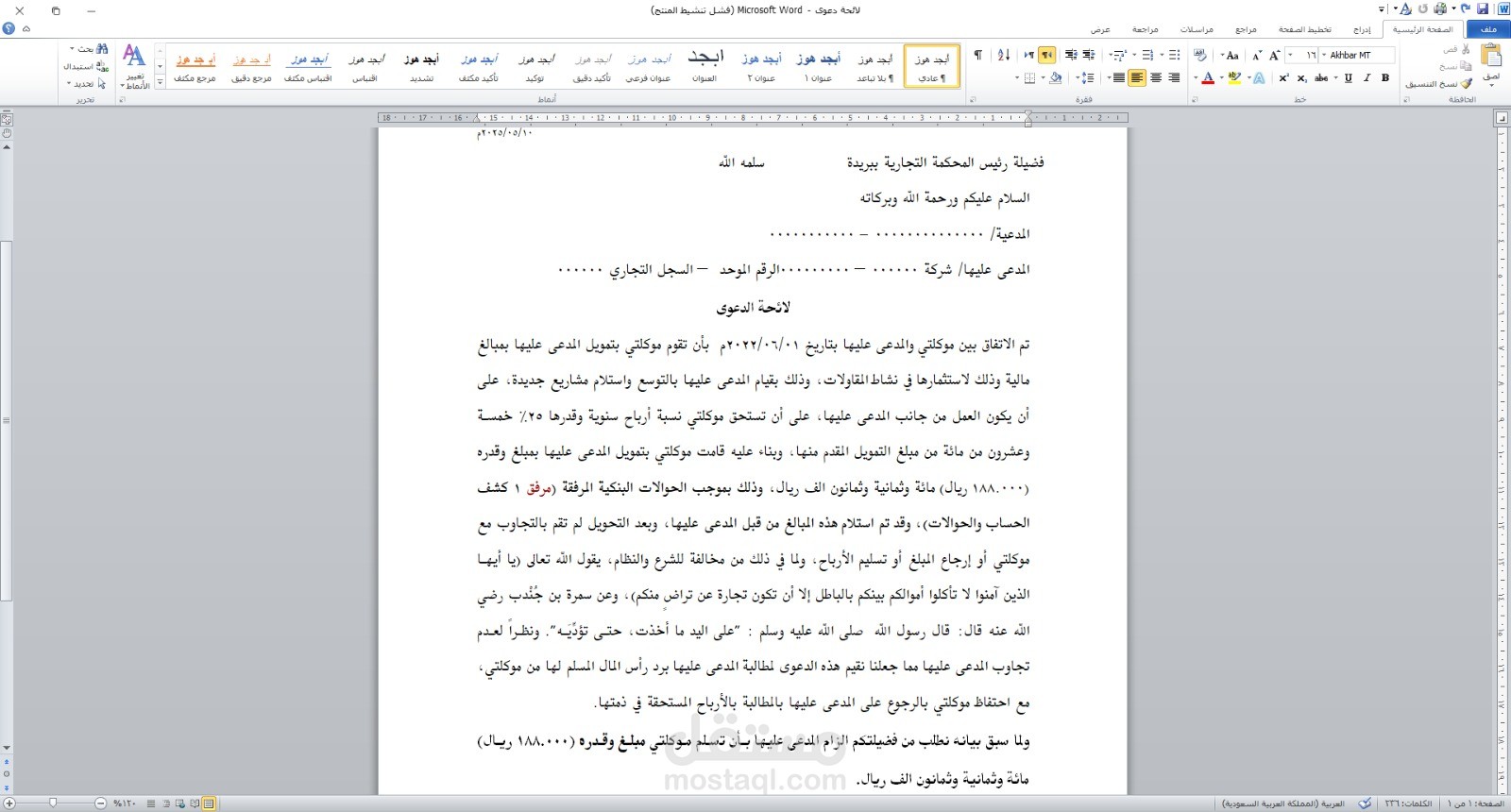Toggle Show/Hide paragraph marks (¶)

point(977,55)
